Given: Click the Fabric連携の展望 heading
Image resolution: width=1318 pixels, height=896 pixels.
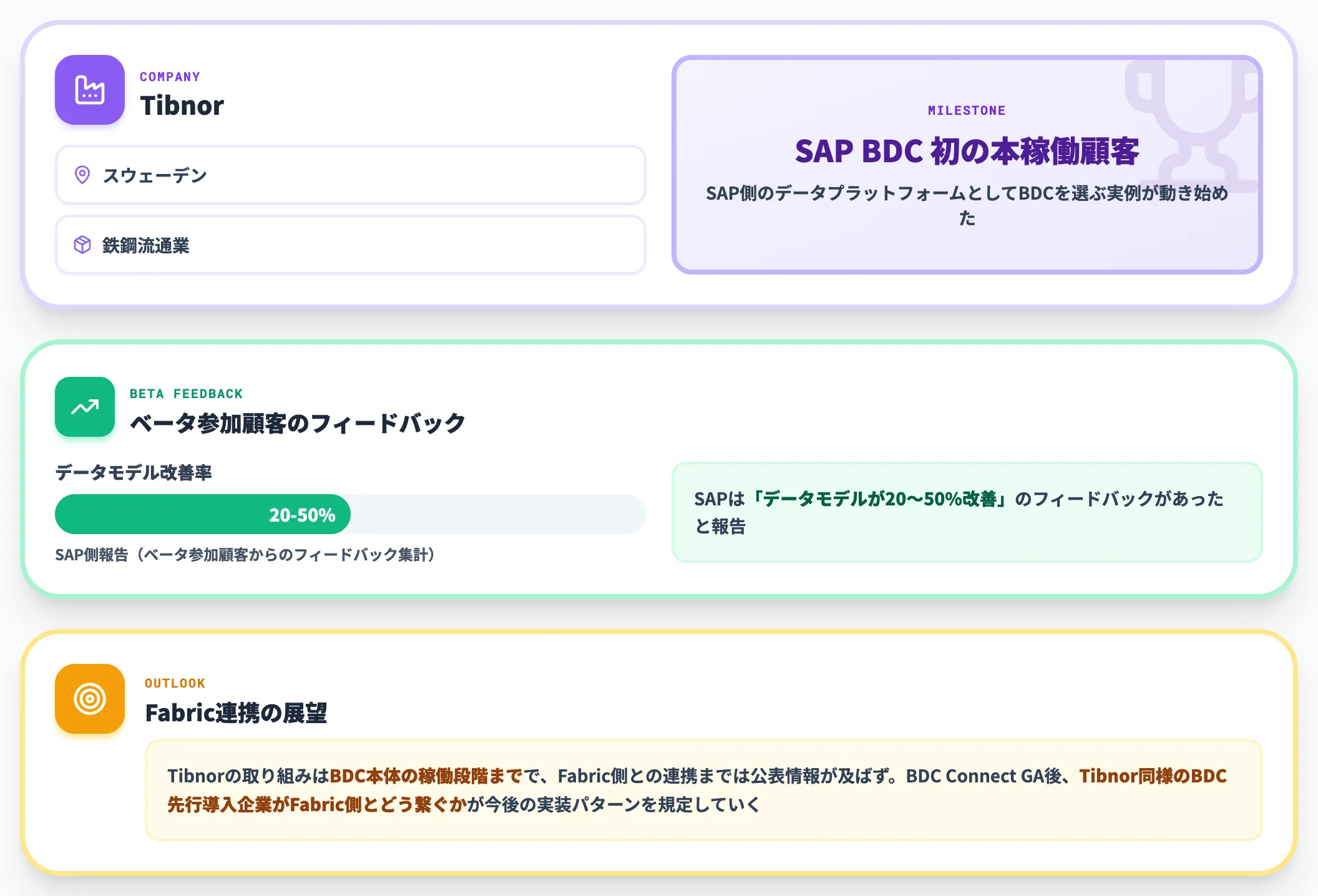Looking at the screenshot, I should pos(236,713).
